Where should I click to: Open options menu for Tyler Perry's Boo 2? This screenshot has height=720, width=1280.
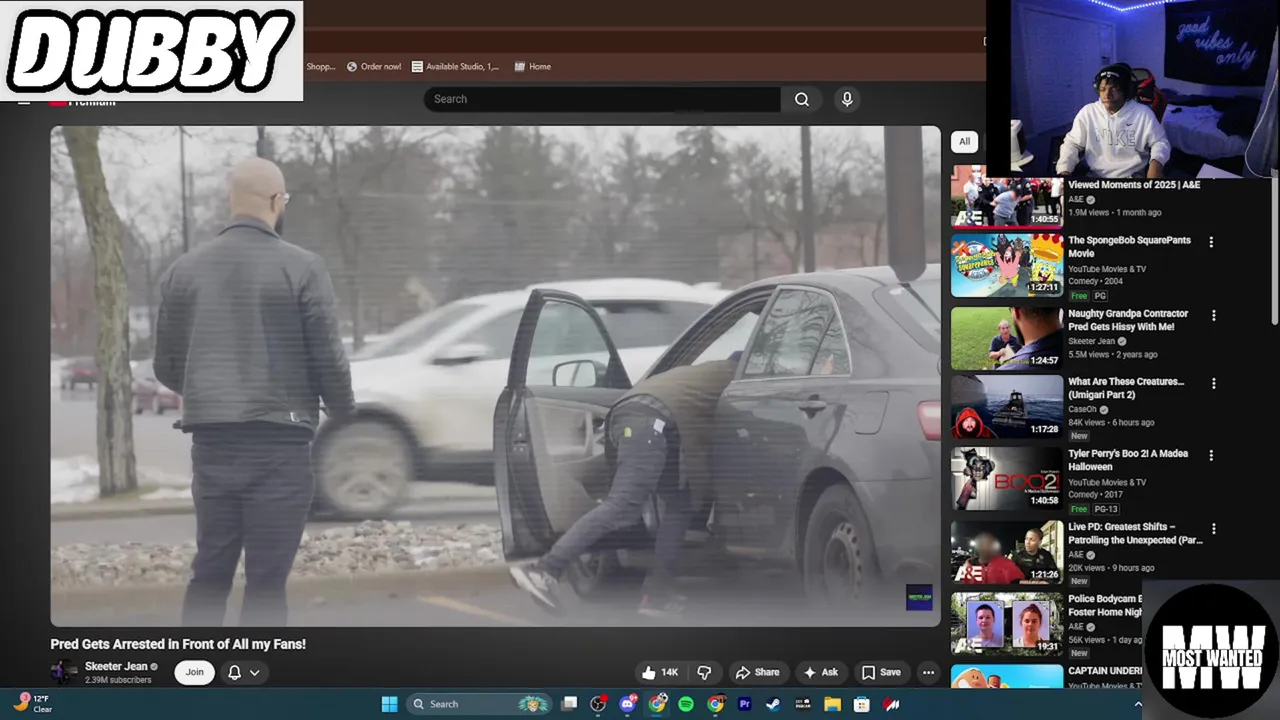(x=1213, y=455)
